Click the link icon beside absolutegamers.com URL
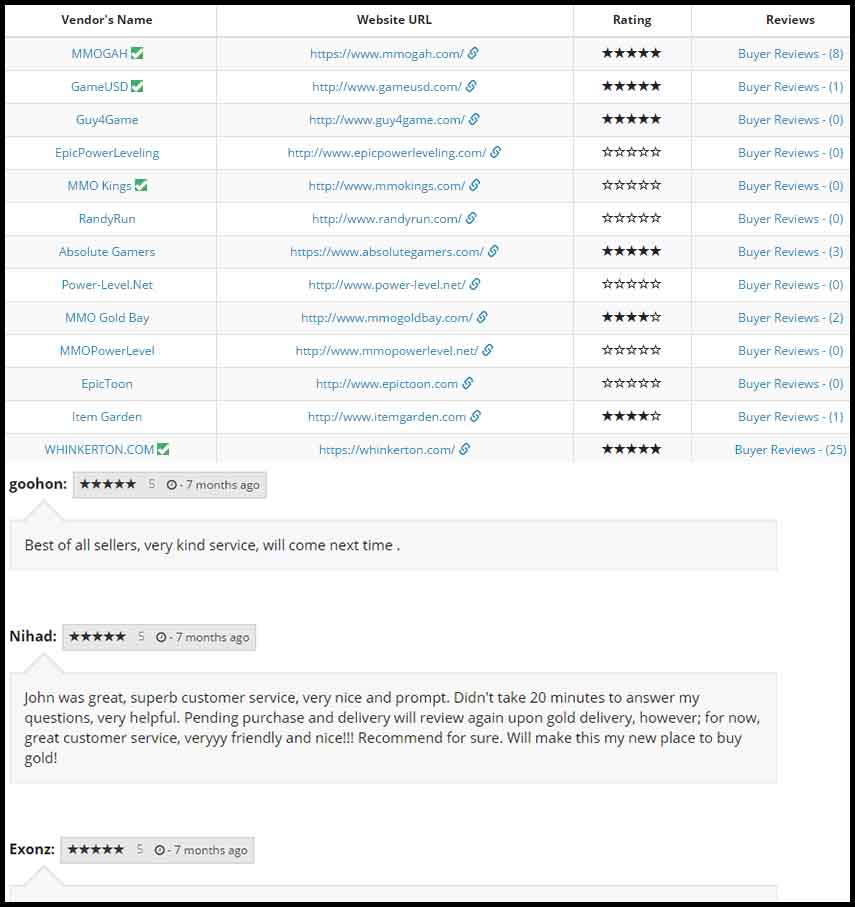Image resolution: width=855 pixels, height=907 pixels. pos(493,251)
